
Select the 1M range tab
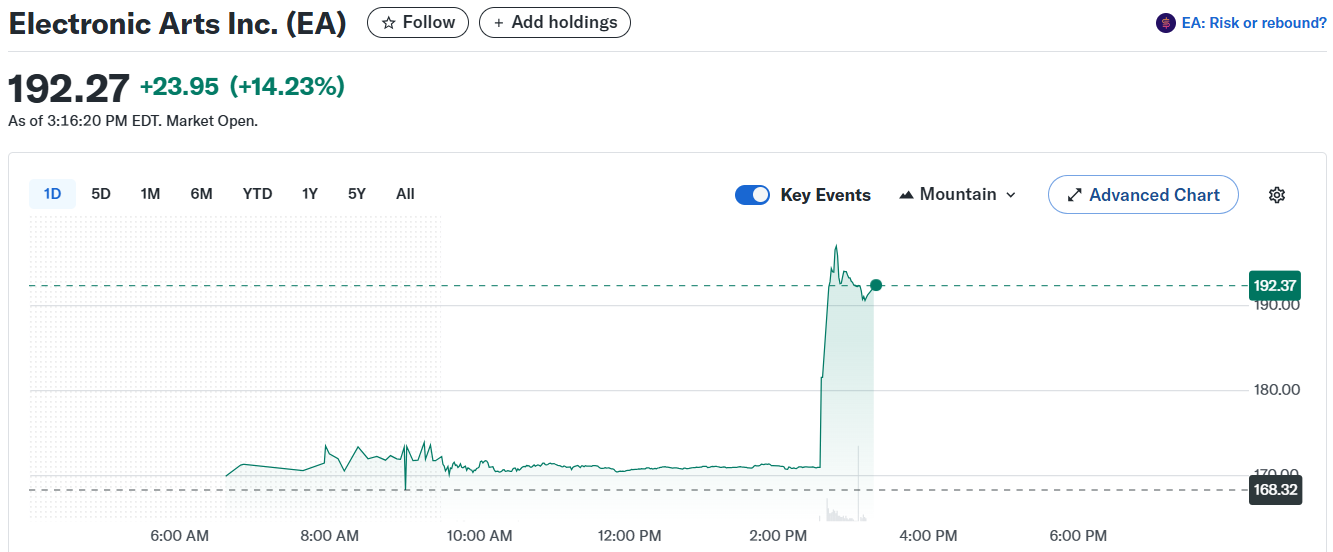point(150,194)
